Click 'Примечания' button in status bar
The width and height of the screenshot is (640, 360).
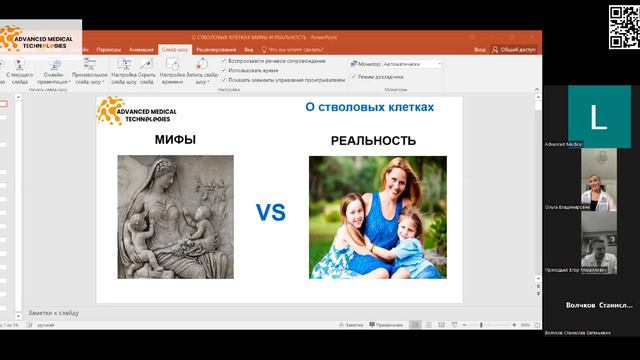point(386,325)
